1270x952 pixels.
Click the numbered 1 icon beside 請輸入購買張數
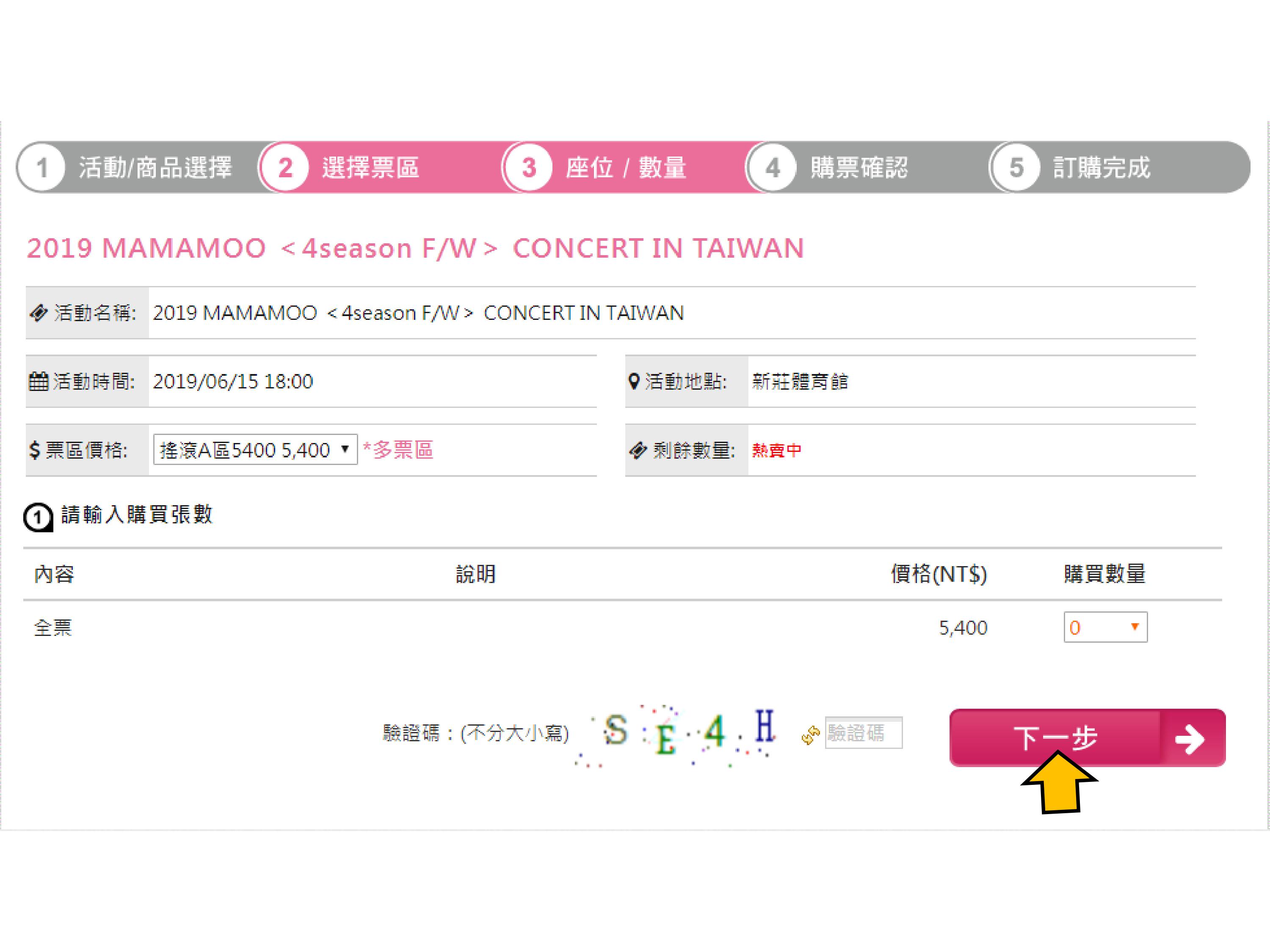pyautogui.click(x=38, y=517)
